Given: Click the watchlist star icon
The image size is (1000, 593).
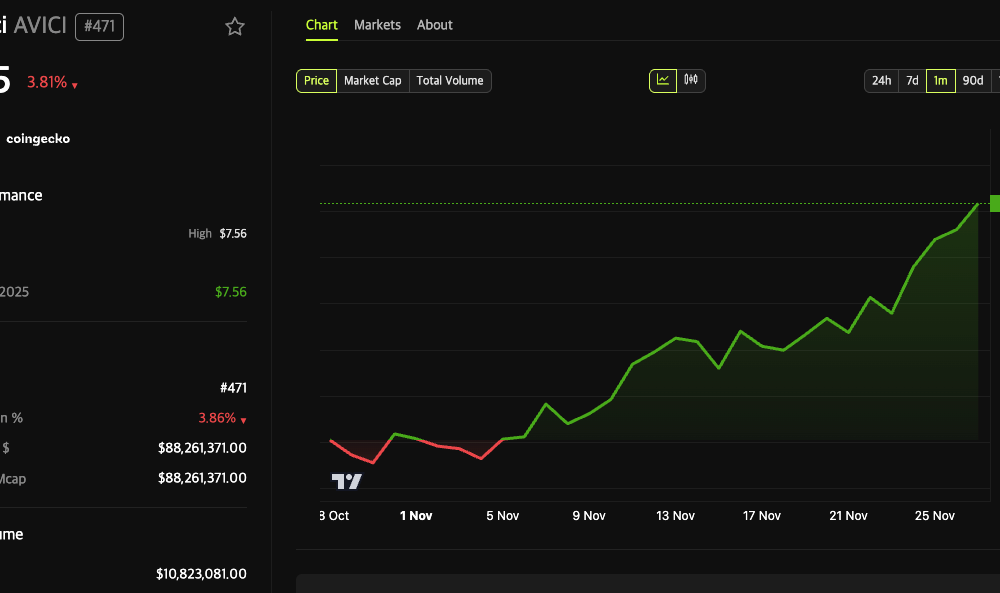Looking at the screenshot, I should pyautogui.click(x=234, y=27).
